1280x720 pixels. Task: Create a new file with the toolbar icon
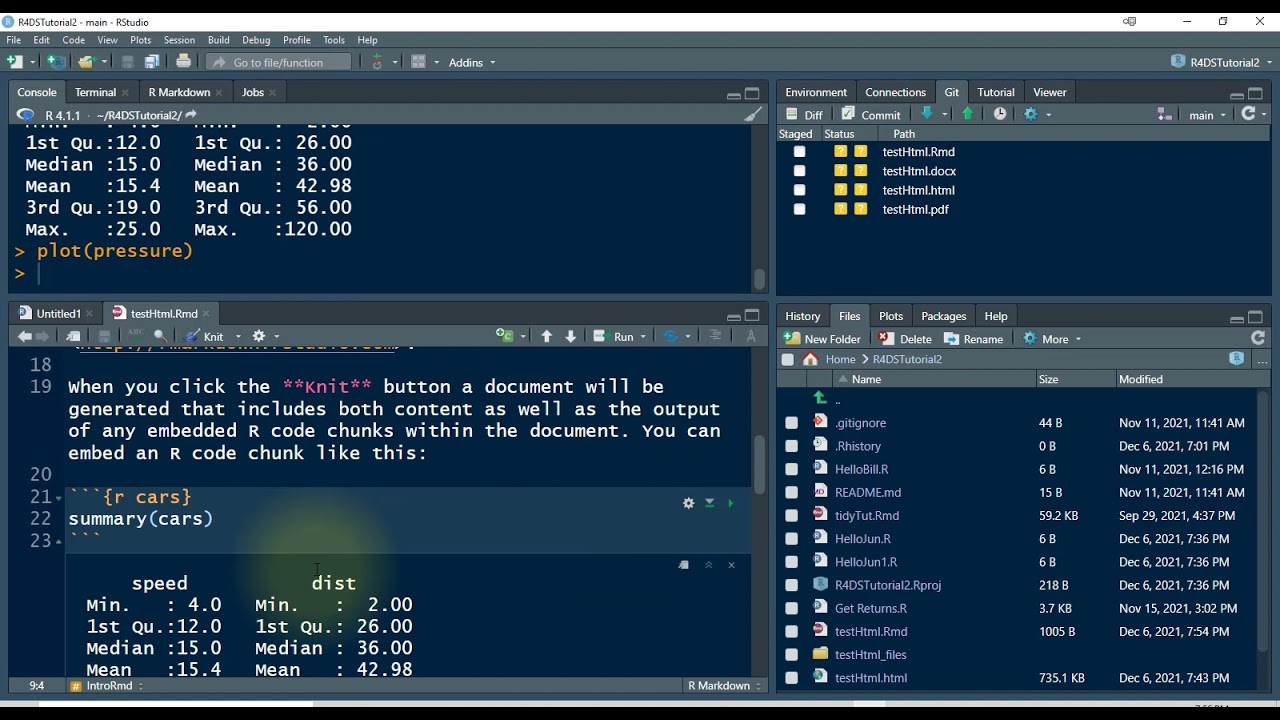[14, 62]
